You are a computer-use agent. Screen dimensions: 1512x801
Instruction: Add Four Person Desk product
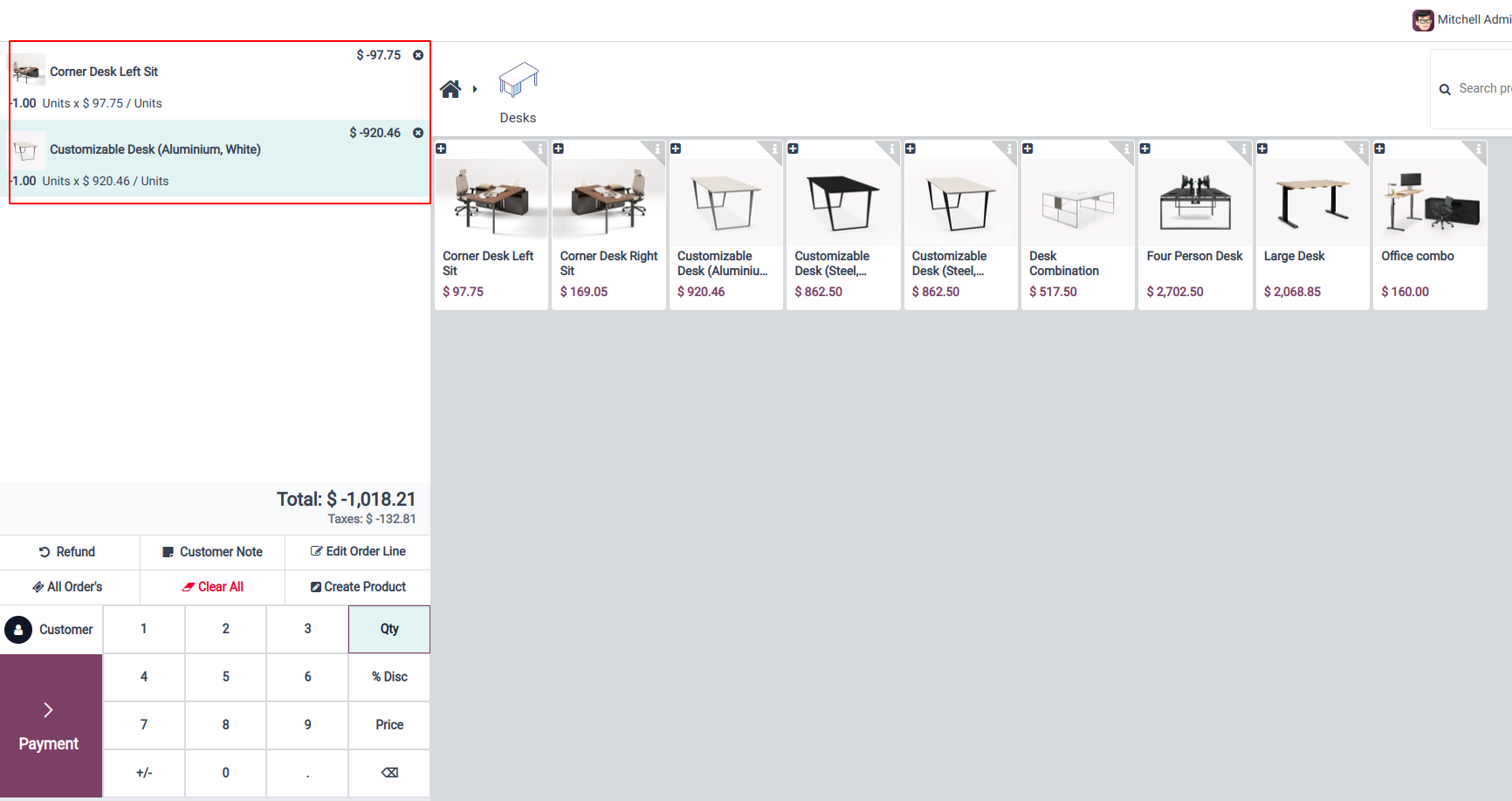[1195, 225]
